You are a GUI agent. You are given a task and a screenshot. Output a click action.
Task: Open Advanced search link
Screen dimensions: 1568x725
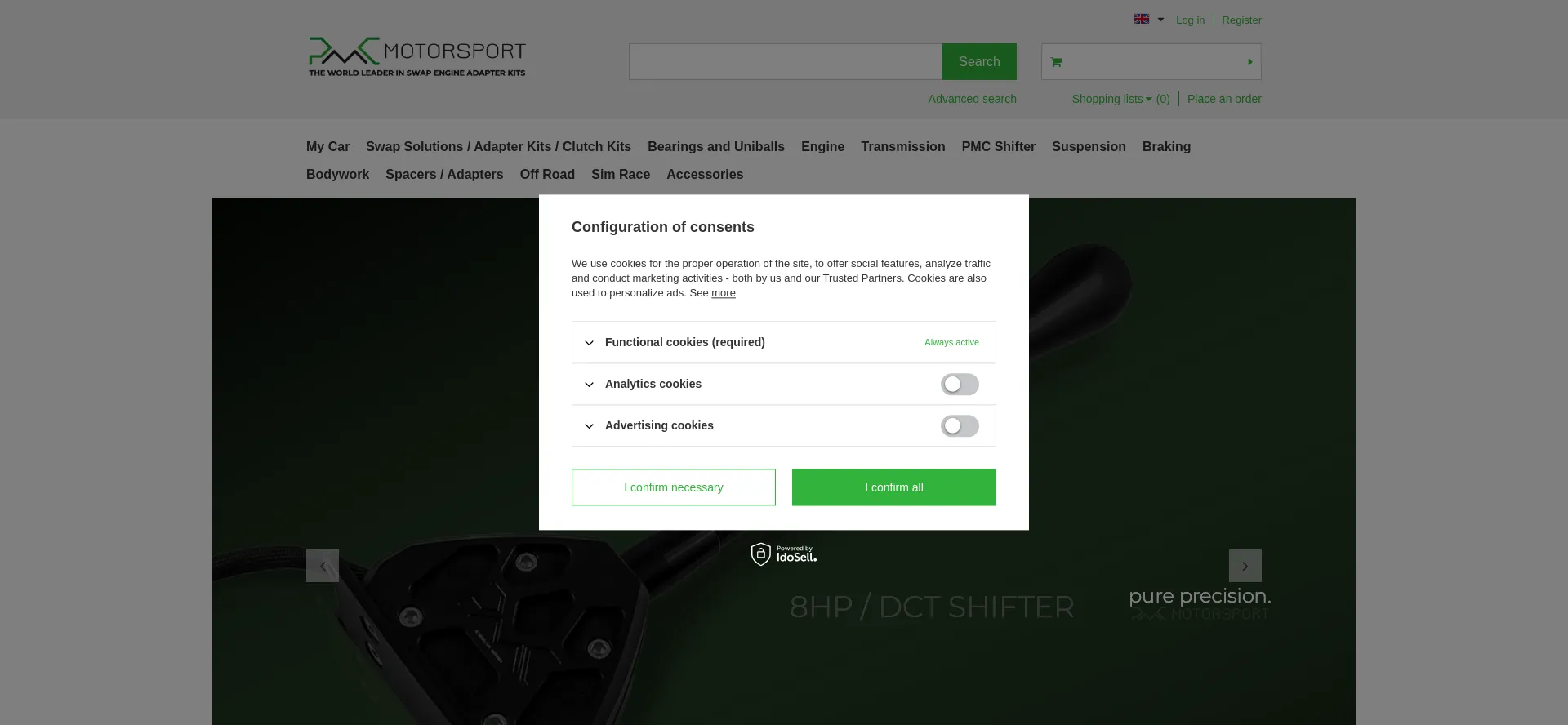pos(972,99)
